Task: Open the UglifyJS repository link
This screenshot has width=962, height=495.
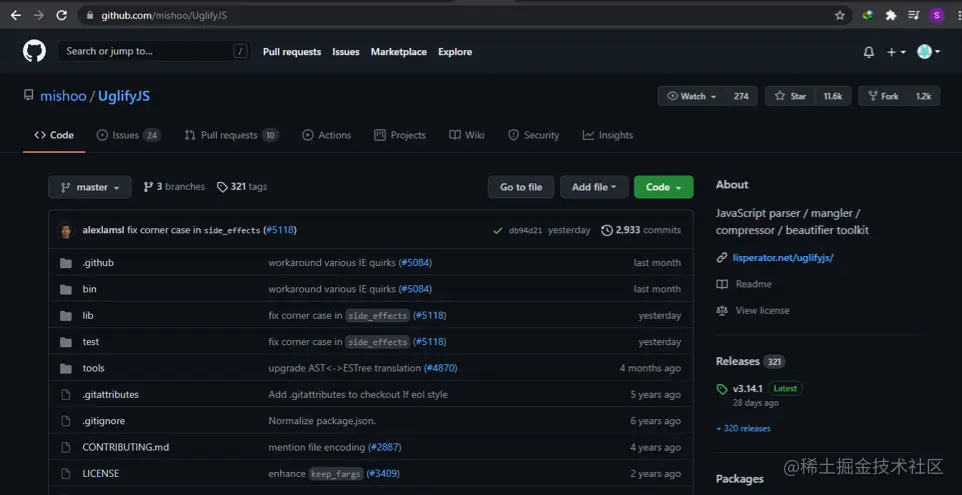Action: [124, 96]
